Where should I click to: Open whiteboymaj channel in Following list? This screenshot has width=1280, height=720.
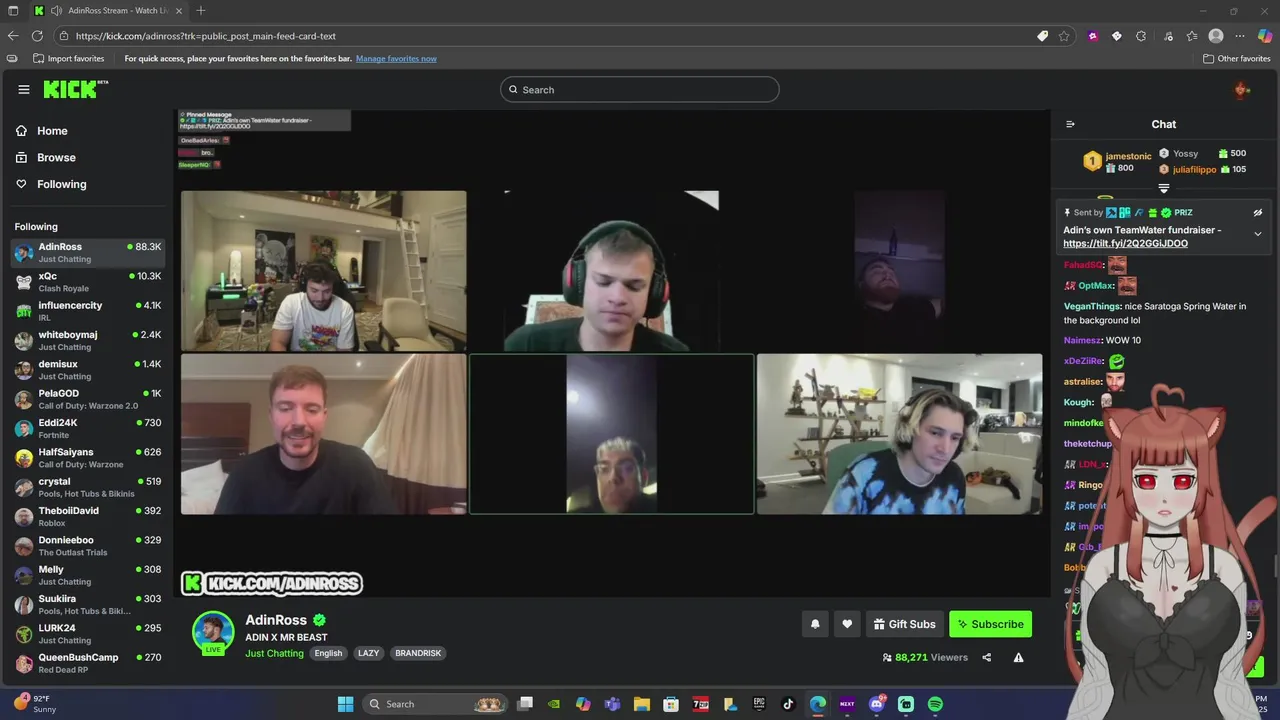pos(87,340)
